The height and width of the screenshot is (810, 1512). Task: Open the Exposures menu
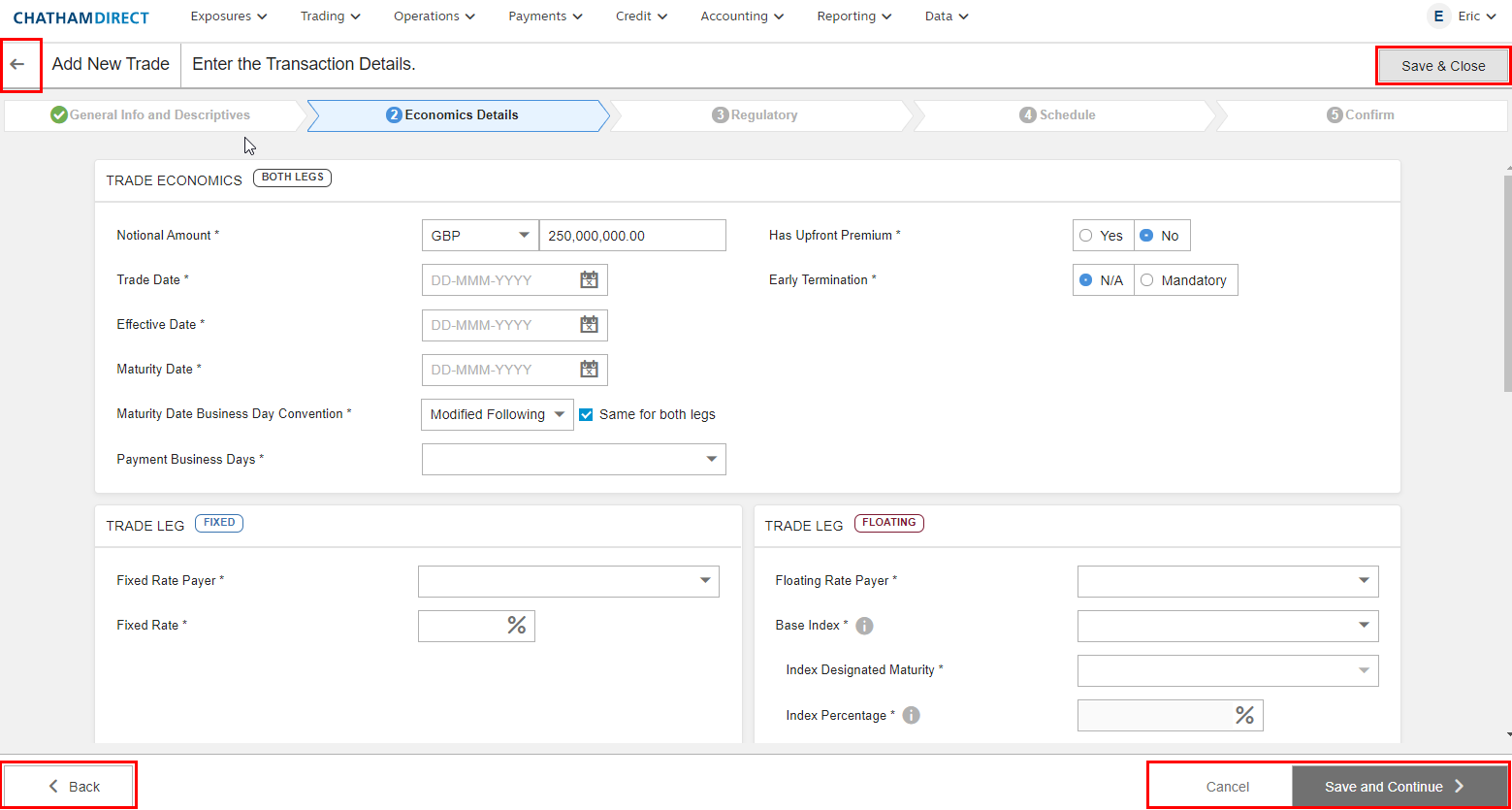tap(229, 16)
